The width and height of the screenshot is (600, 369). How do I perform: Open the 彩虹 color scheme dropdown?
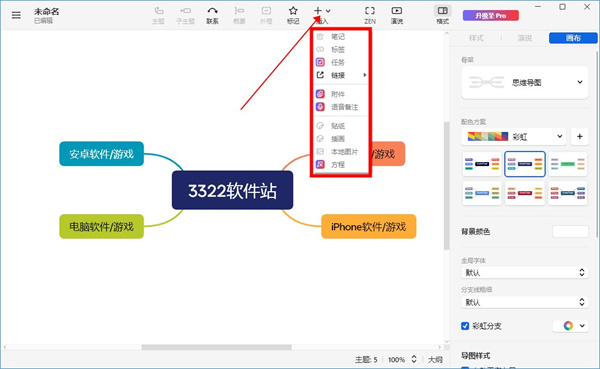tap(514, 136)
